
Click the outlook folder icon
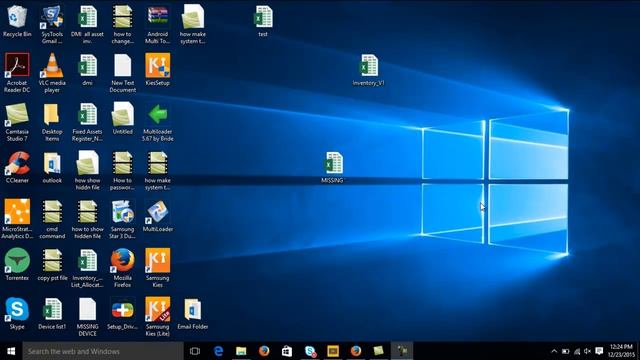[x=52, y=167]
